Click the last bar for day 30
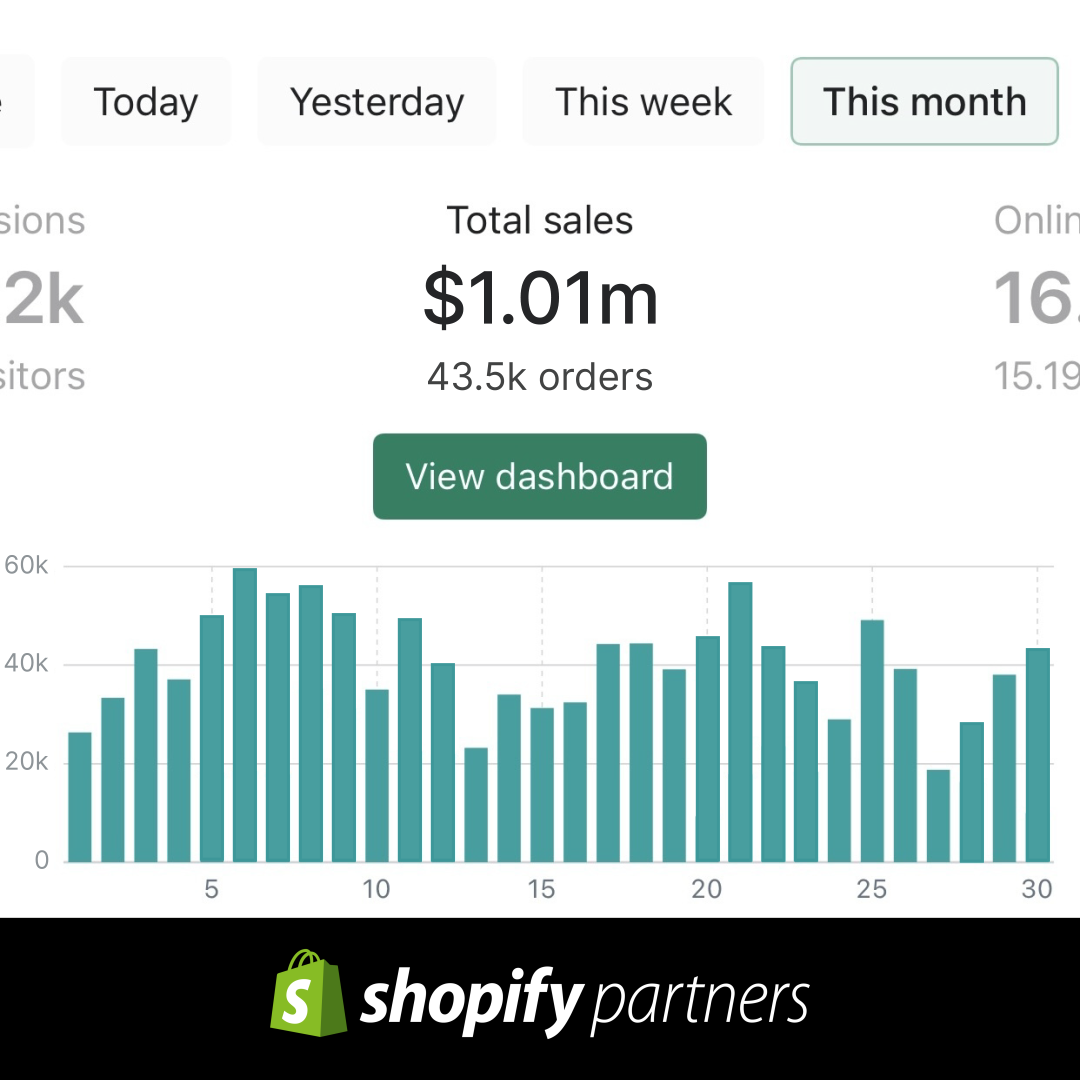This screenshot has width=1080, height=1080. click(1038, 755)
